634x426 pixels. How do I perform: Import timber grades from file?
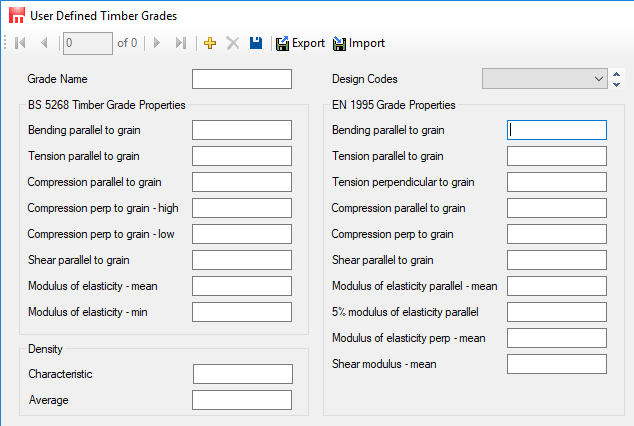359,43
